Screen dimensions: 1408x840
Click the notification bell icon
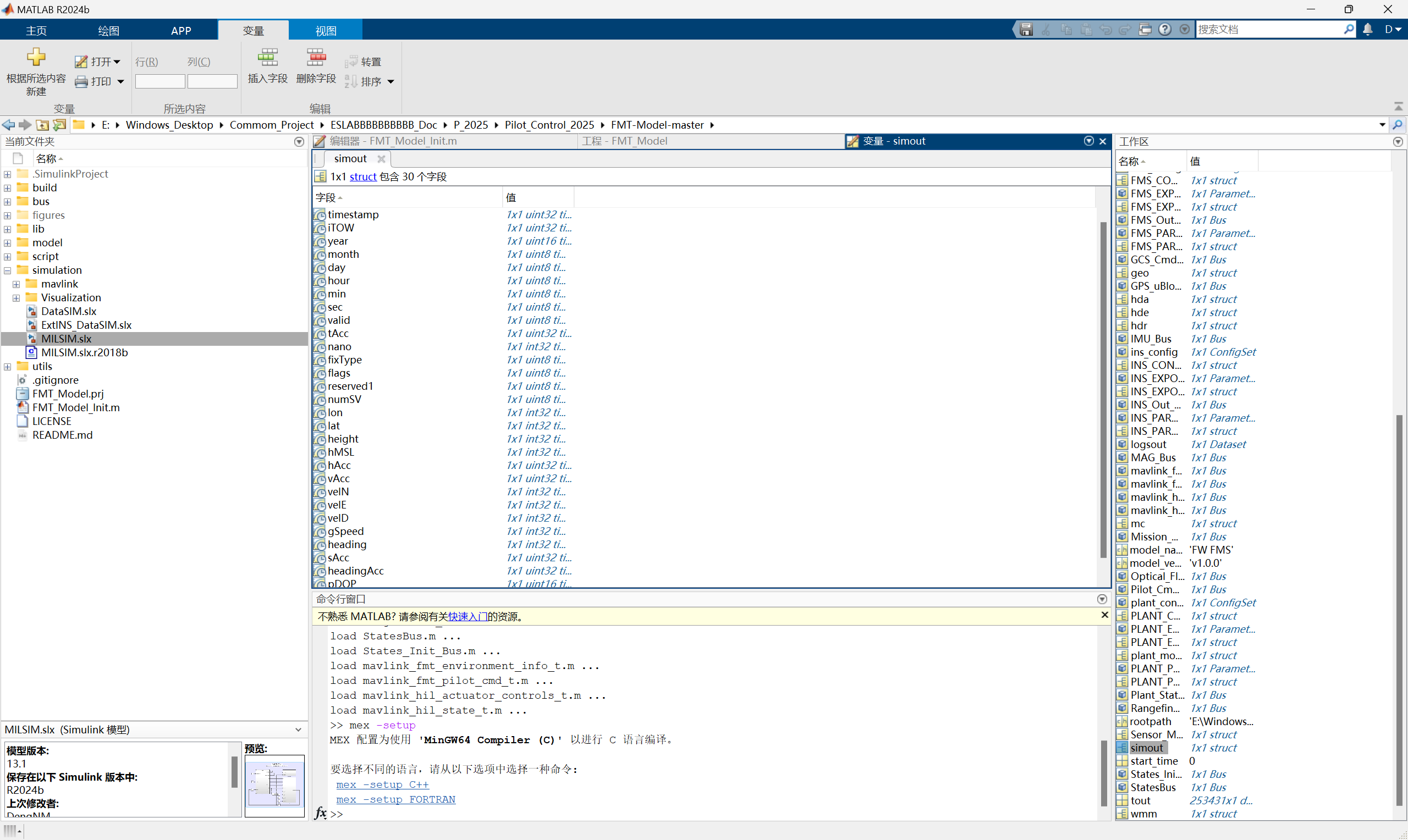coord(1368,30)
